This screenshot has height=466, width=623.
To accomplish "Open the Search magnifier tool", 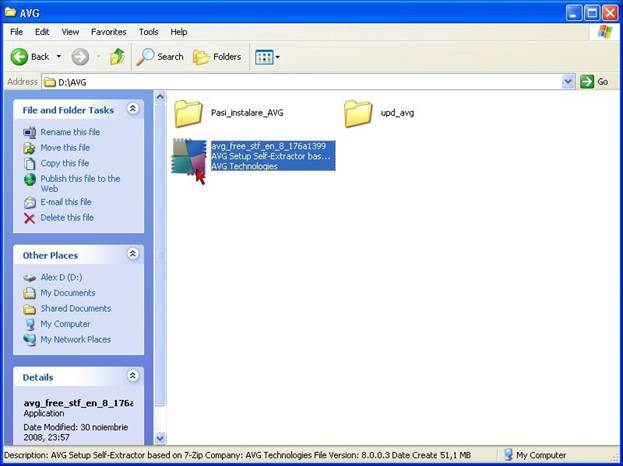I will tap(160, 57).
